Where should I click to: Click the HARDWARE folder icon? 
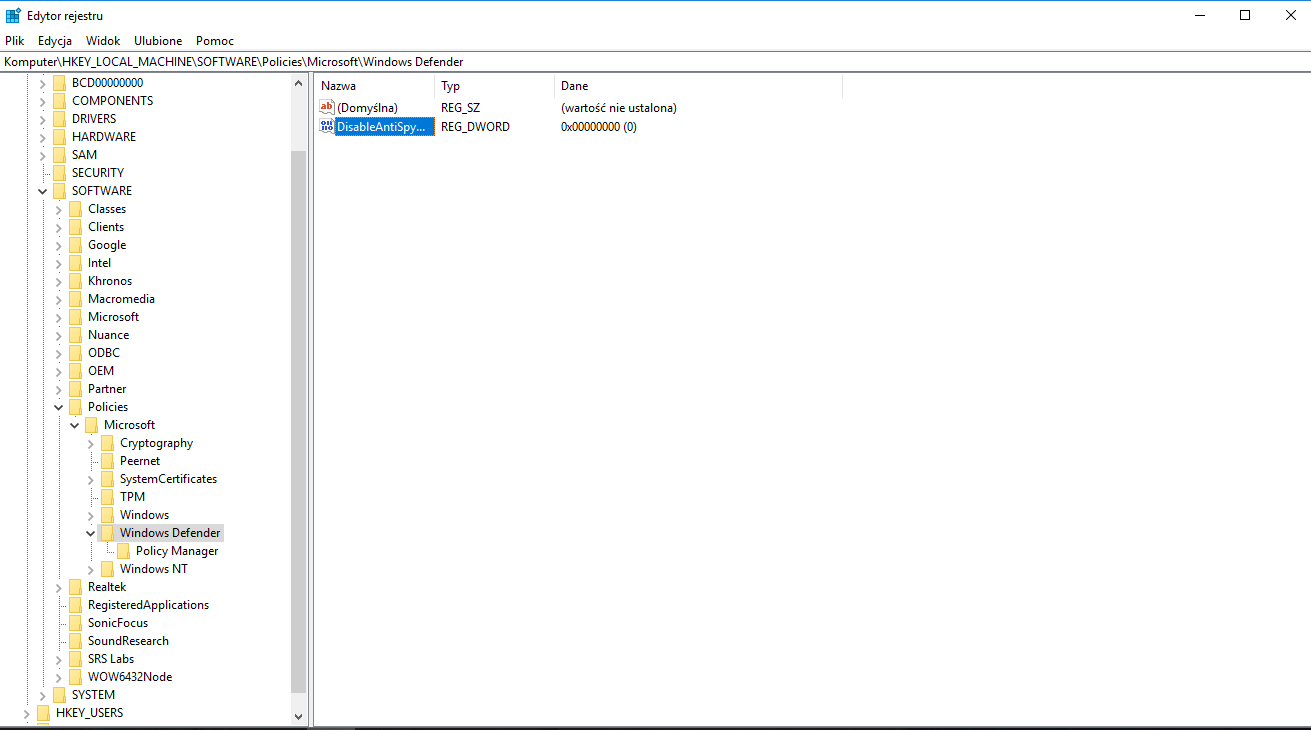(59, 137)
